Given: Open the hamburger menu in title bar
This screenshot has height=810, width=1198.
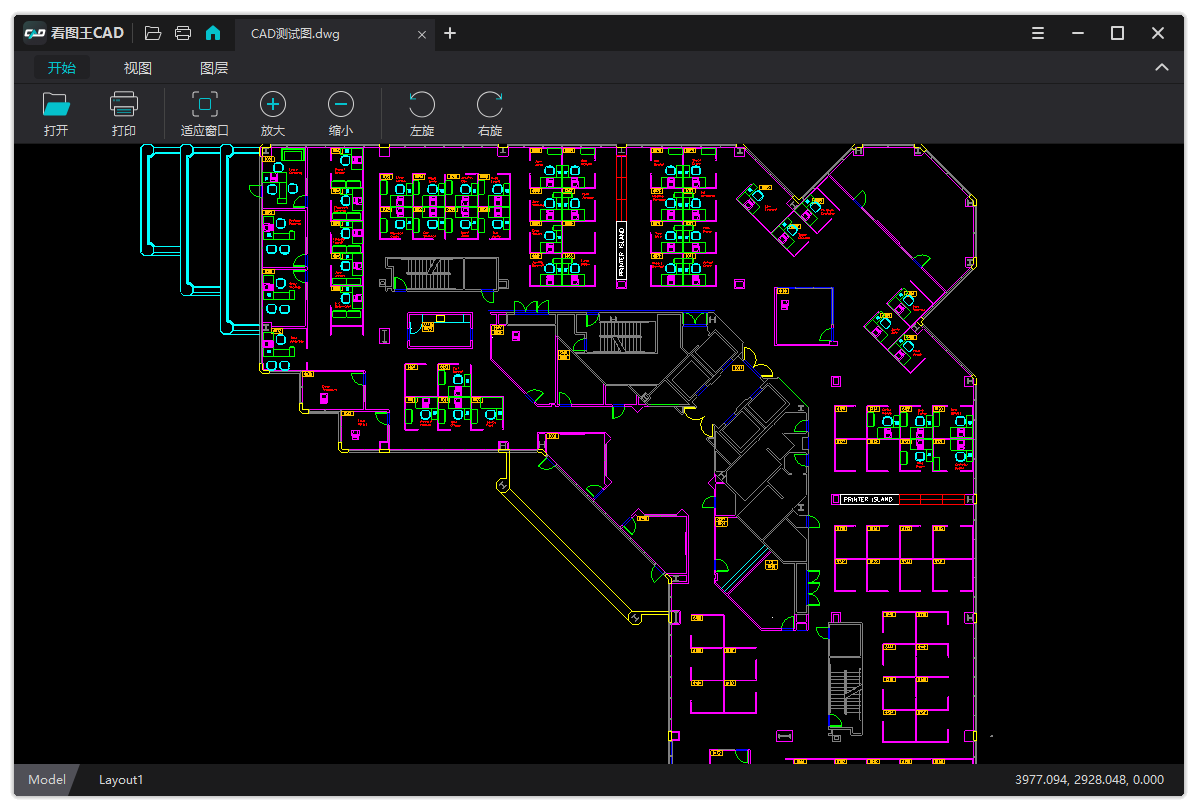Looking at the screenshot, I should point(1038,33).
